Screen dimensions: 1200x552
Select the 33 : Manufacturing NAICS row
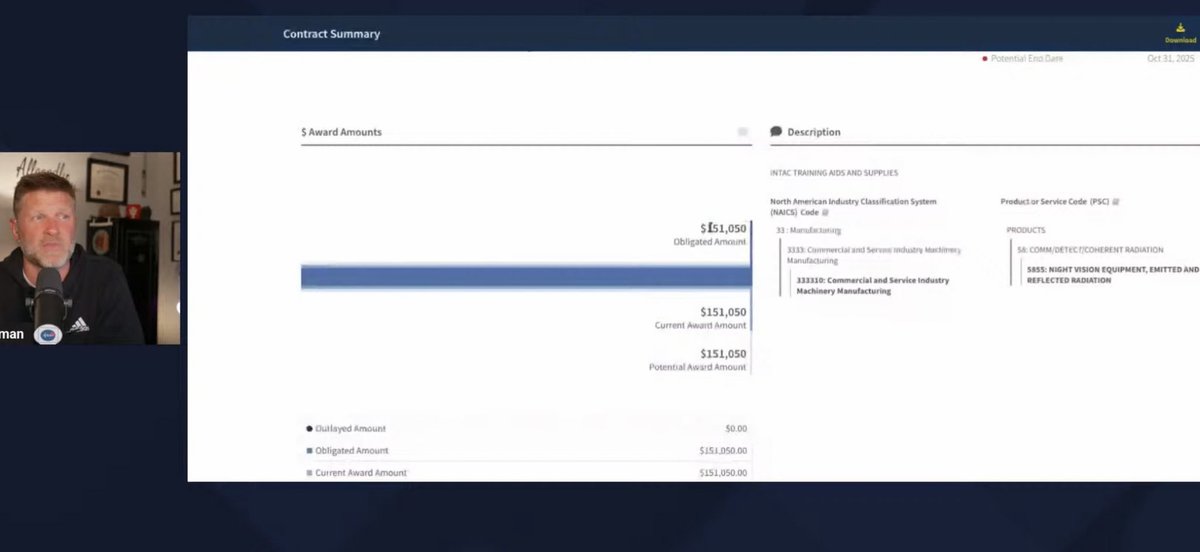pyautogui.click(x=808, y=230)
